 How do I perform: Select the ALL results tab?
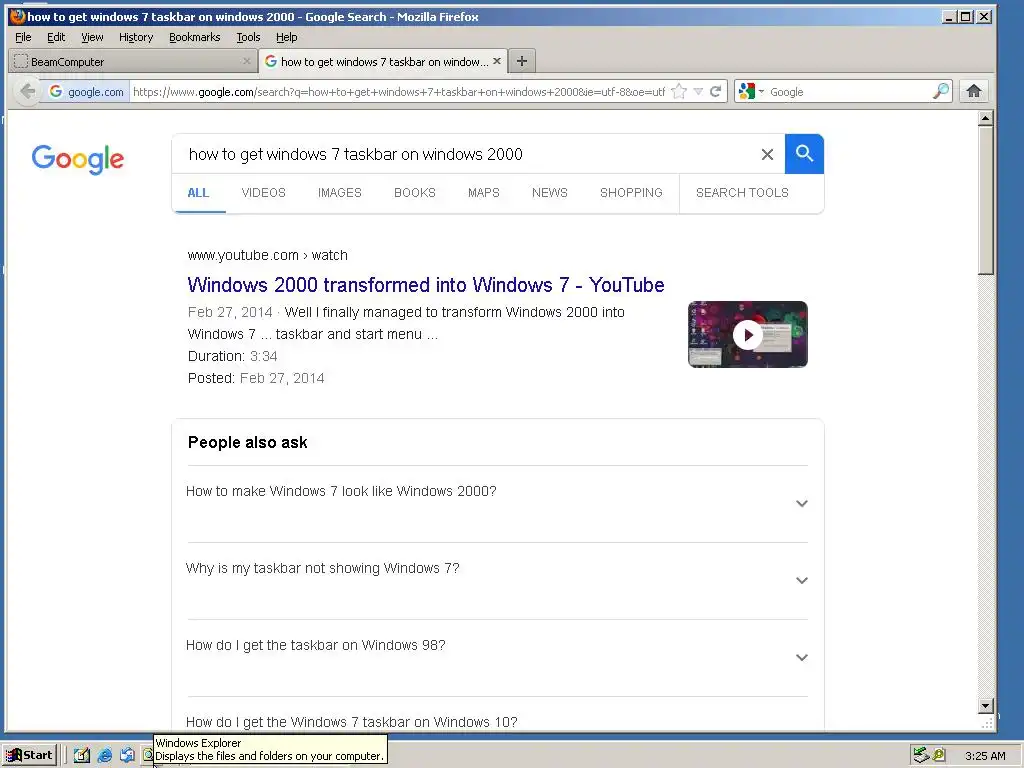pos(198,193)
